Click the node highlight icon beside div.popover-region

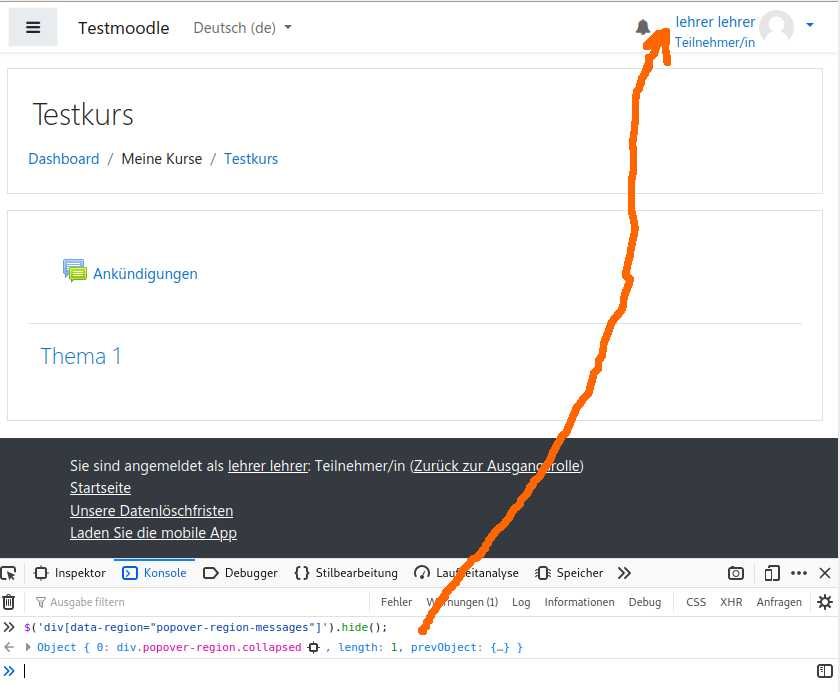(314, 648)
